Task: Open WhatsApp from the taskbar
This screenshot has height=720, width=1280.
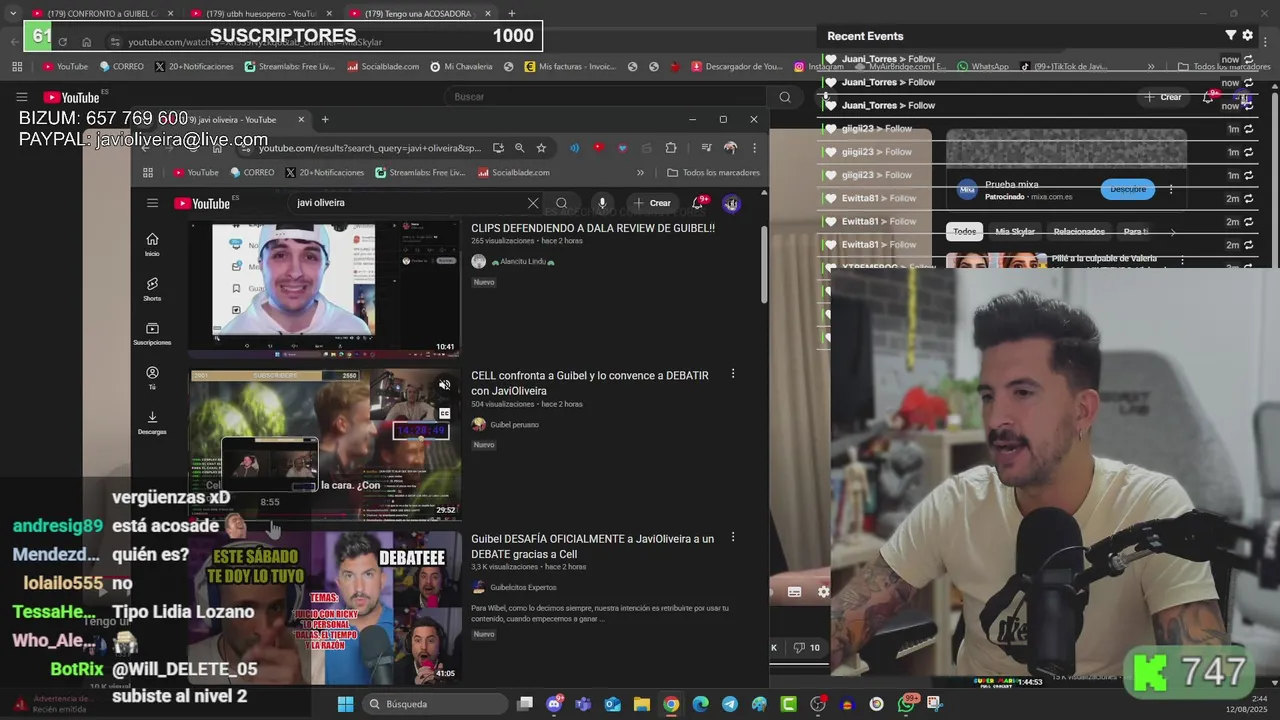Action: click(906, 704)
